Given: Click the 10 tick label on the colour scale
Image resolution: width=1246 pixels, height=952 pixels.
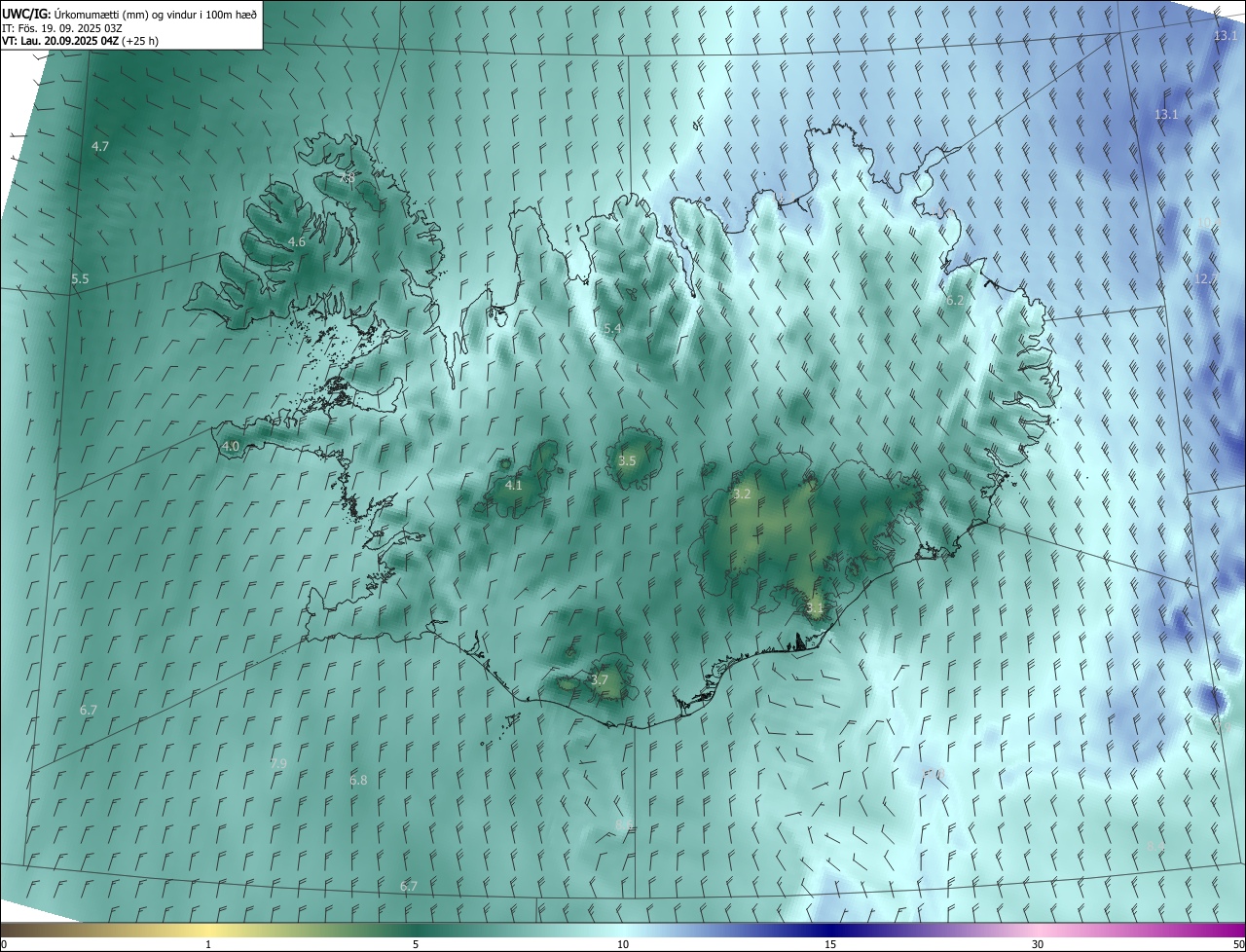Looking at the screenshot, I should tap(623, 944).
